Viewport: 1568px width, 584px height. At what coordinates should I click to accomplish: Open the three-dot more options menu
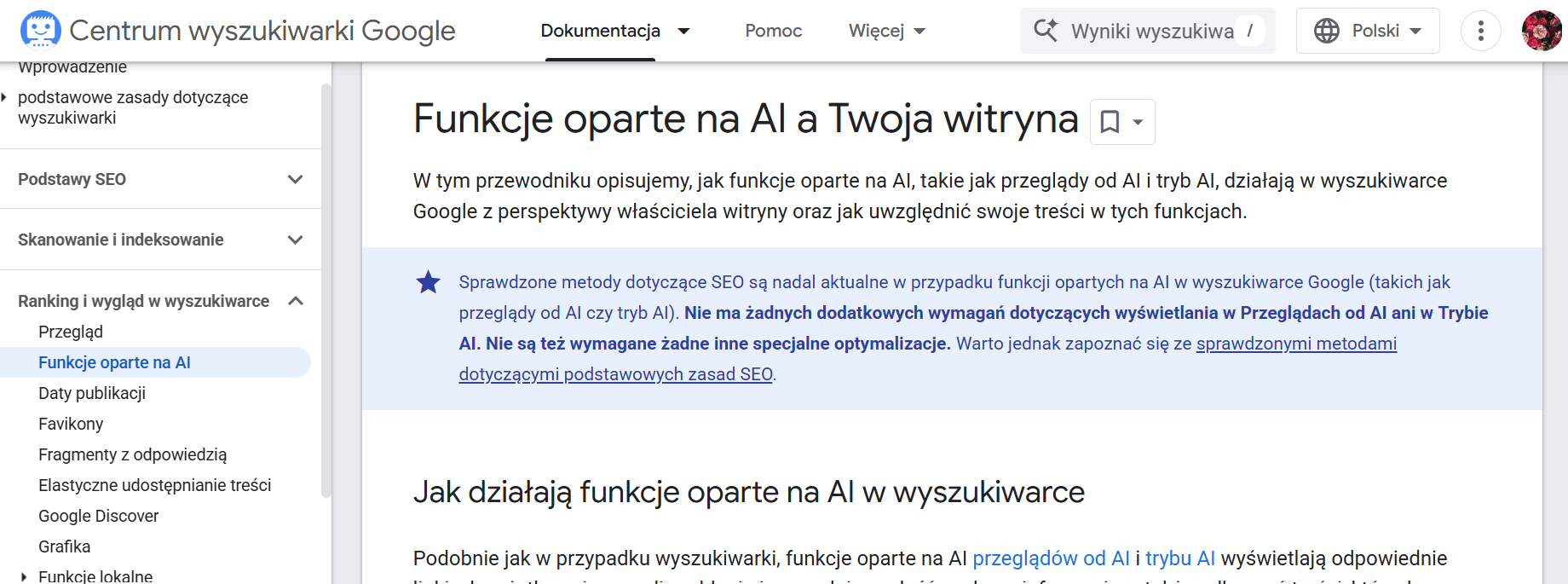(x=1480, y=31)
